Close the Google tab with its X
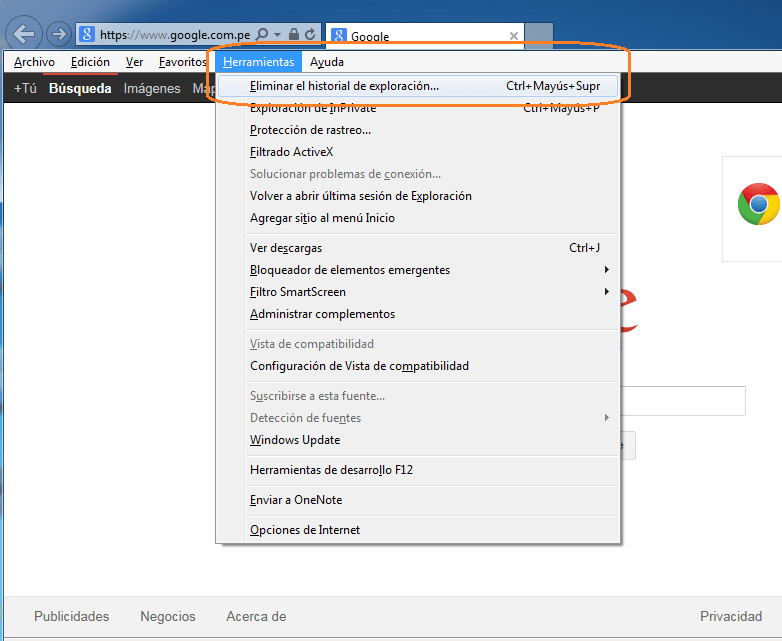Viewport: 782px width, 641px height. coord(514,36)
